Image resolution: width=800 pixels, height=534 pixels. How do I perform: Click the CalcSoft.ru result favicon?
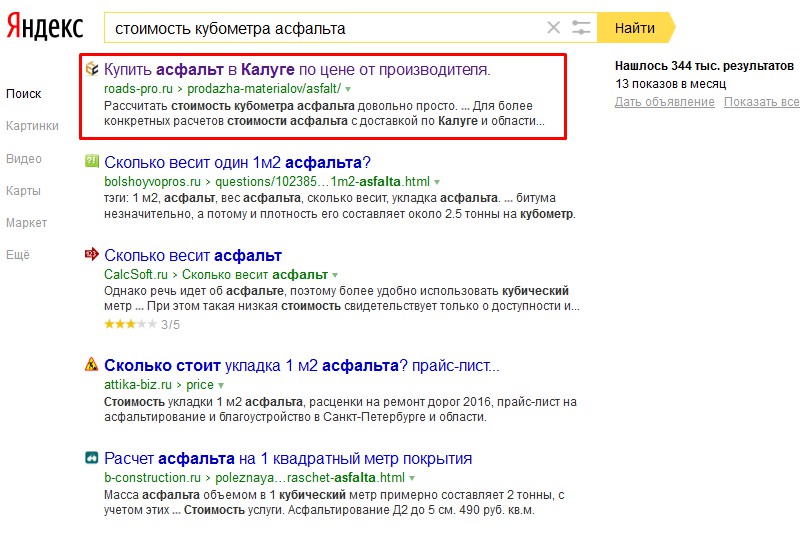click(92, 254)
